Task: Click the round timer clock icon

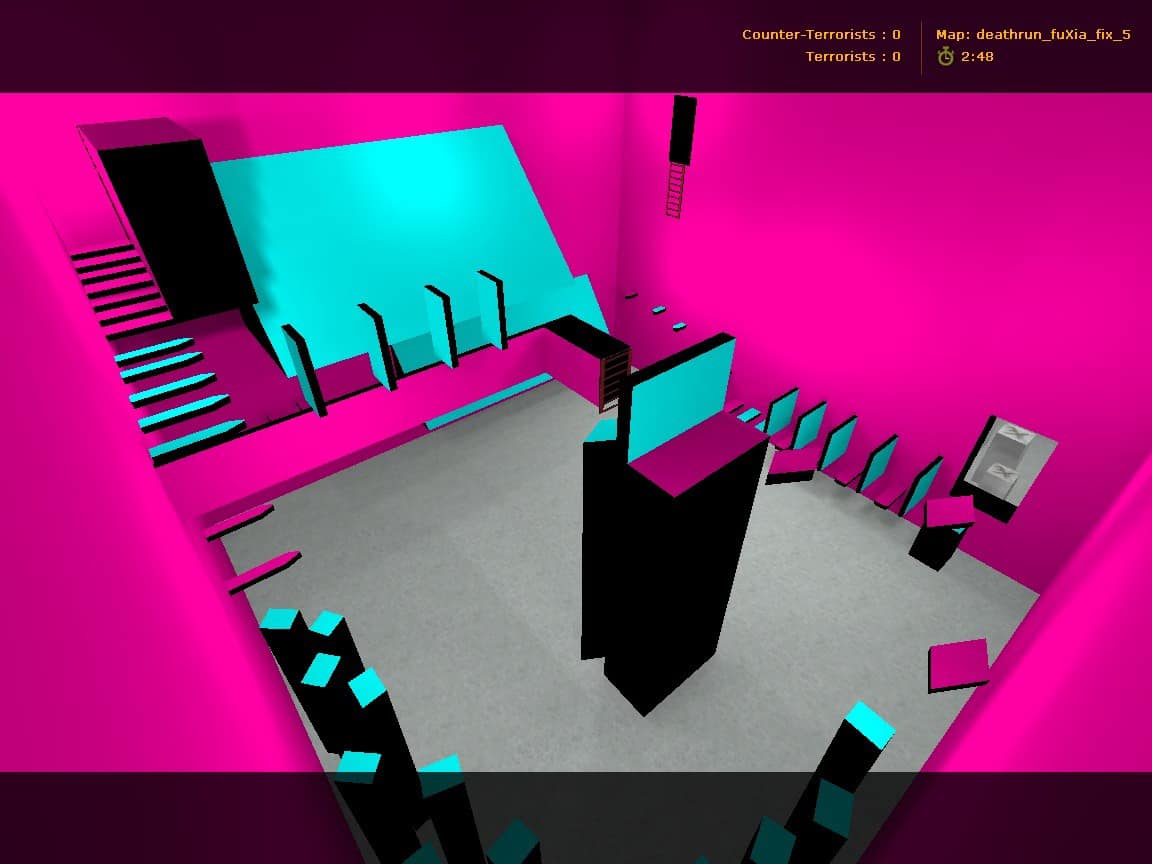Action: click(946, 57)
